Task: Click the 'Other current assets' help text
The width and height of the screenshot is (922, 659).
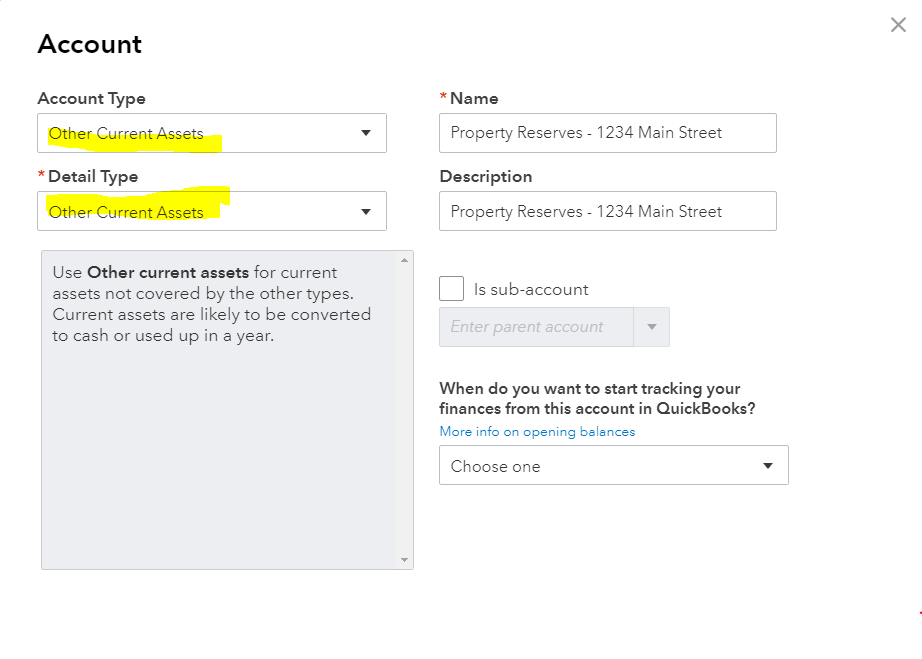Action: point(212,303)
